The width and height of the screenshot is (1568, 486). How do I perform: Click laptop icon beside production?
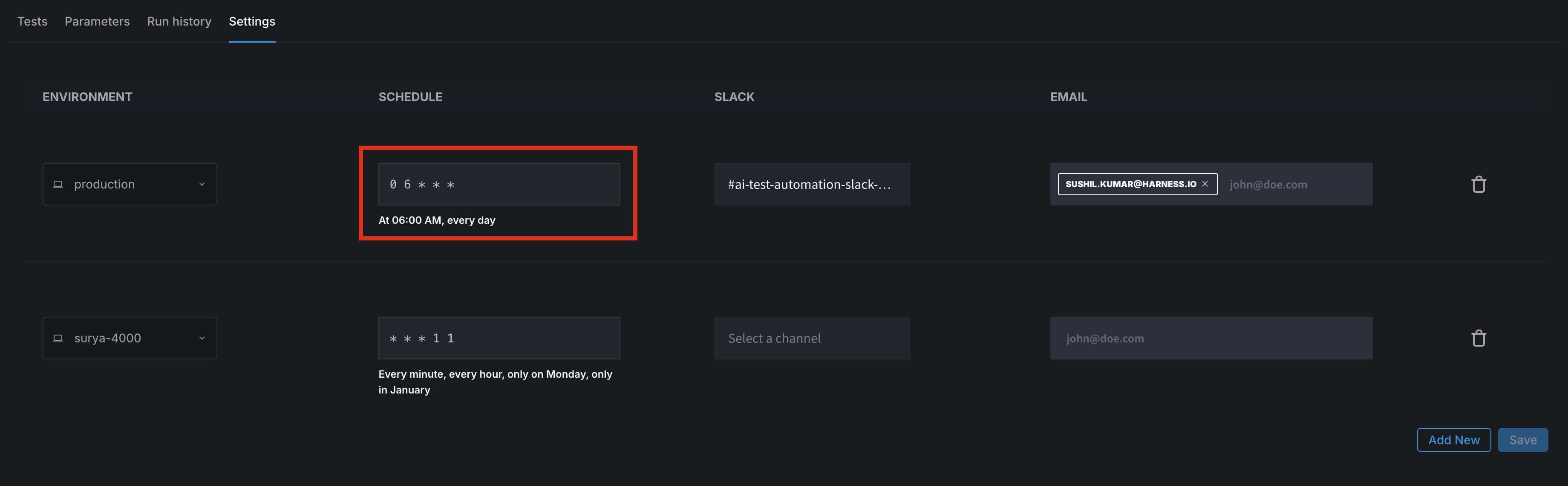point(58,184)
